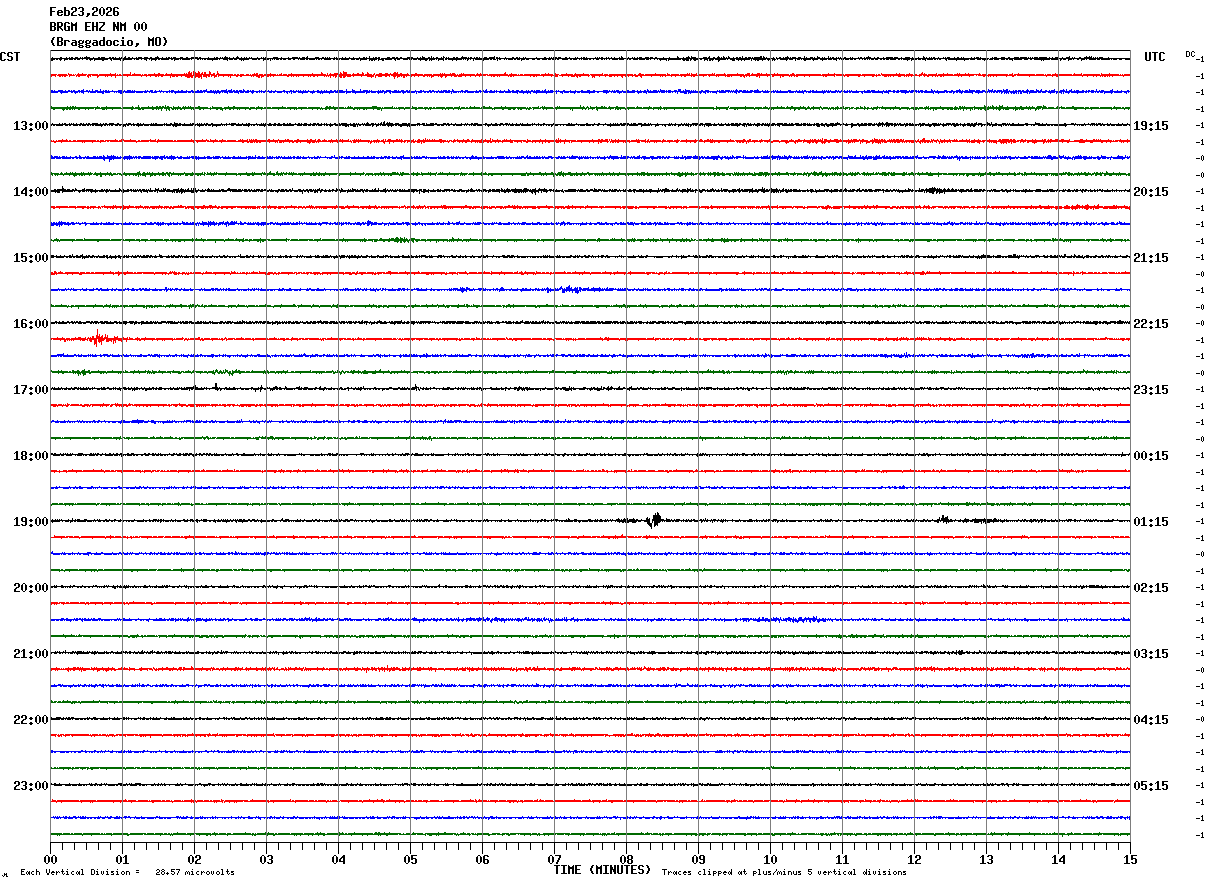Image resolution: width=1210 pixels, height=886 pixels.
Task: Select the 14:00 CST time label
Action: pyautogui.click(x=30, y=192)
